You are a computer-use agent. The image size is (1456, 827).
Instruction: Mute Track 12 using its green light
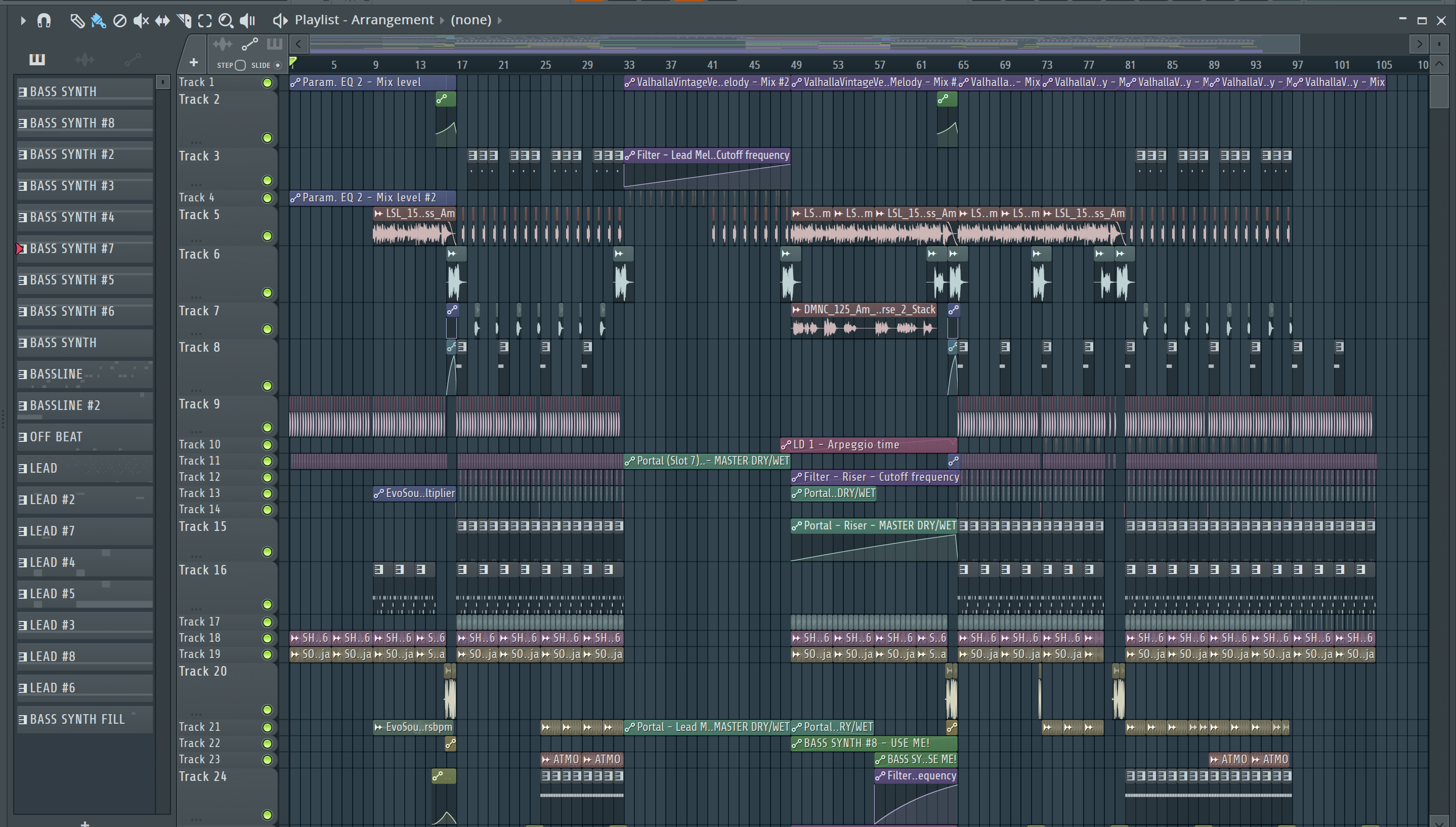coord(267,477)
